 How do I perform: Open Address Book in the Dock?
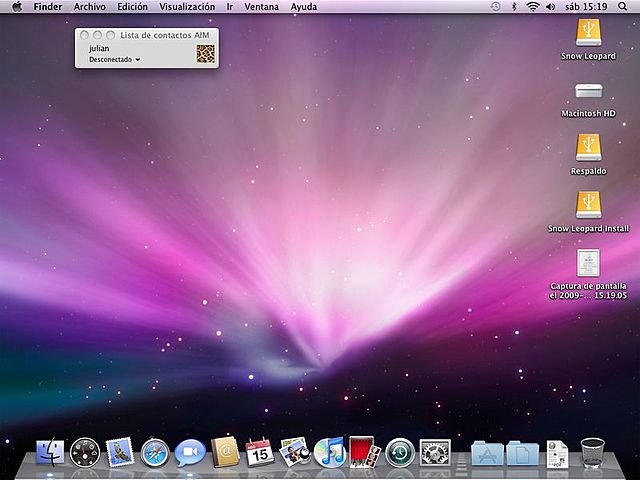pyautogui.click(x=225, y=452)
